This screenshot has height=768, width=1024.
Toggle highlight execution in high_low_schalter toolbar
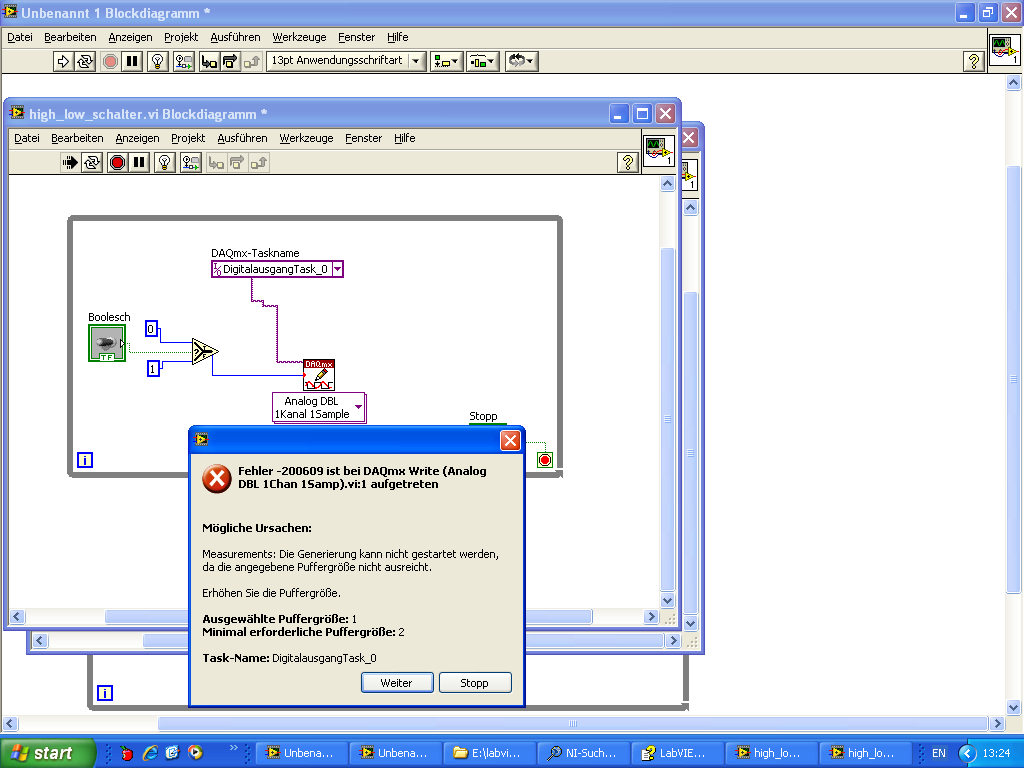click(x=165, y=163)
